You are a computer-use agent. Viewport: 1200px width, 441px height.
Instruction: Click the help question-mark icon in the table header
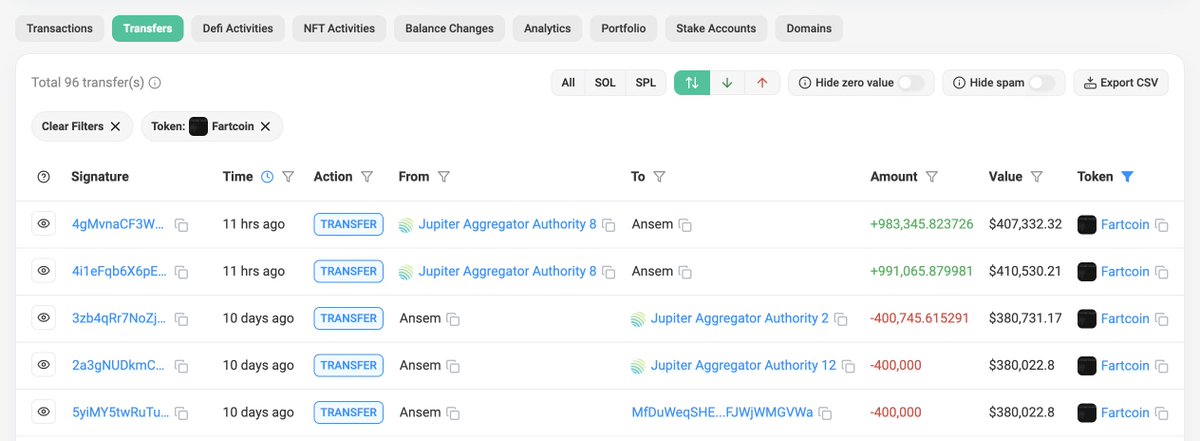(x=43, y=177)
